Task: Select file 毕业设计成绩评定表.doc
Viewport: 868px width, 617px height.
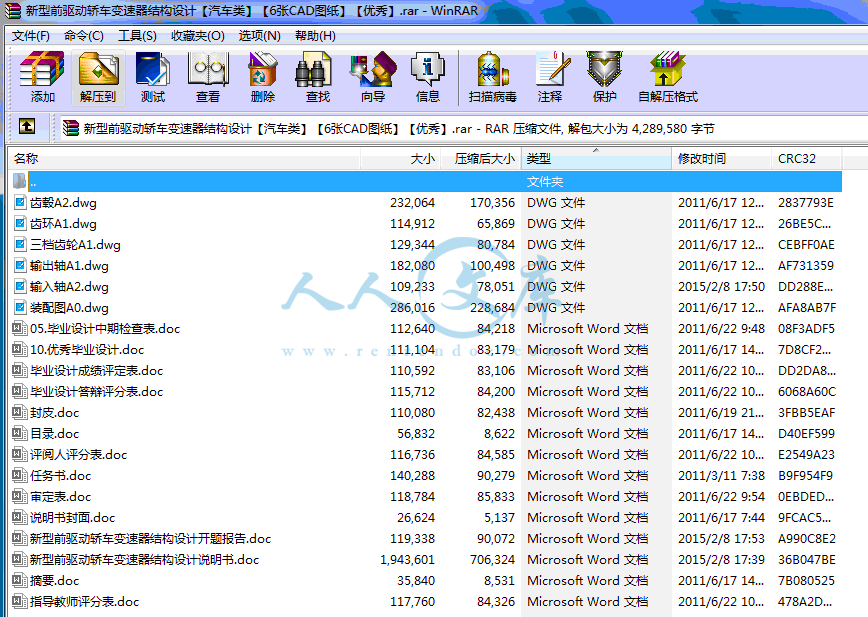Action: 96,371
